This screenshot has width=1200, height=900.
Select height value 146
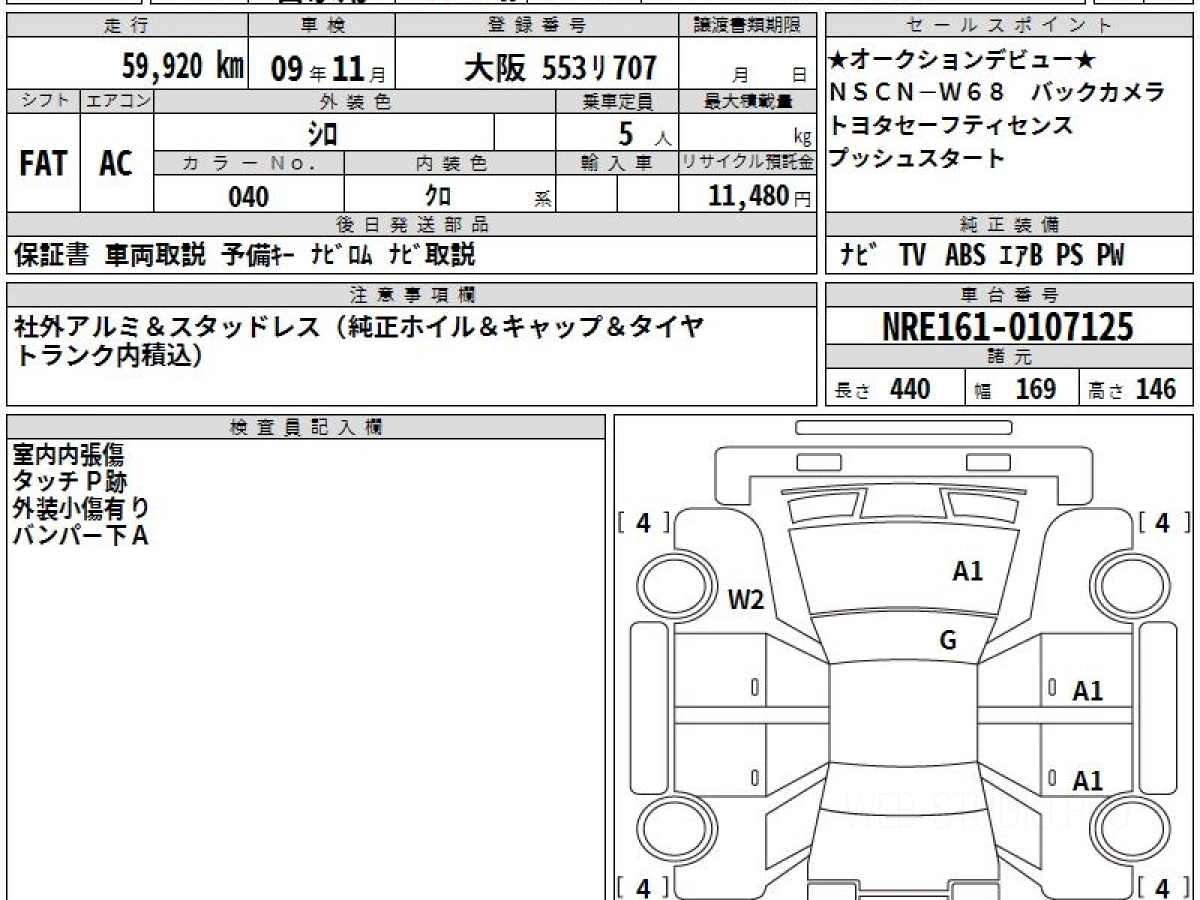pyautogui.click(x=1156, y=389)
